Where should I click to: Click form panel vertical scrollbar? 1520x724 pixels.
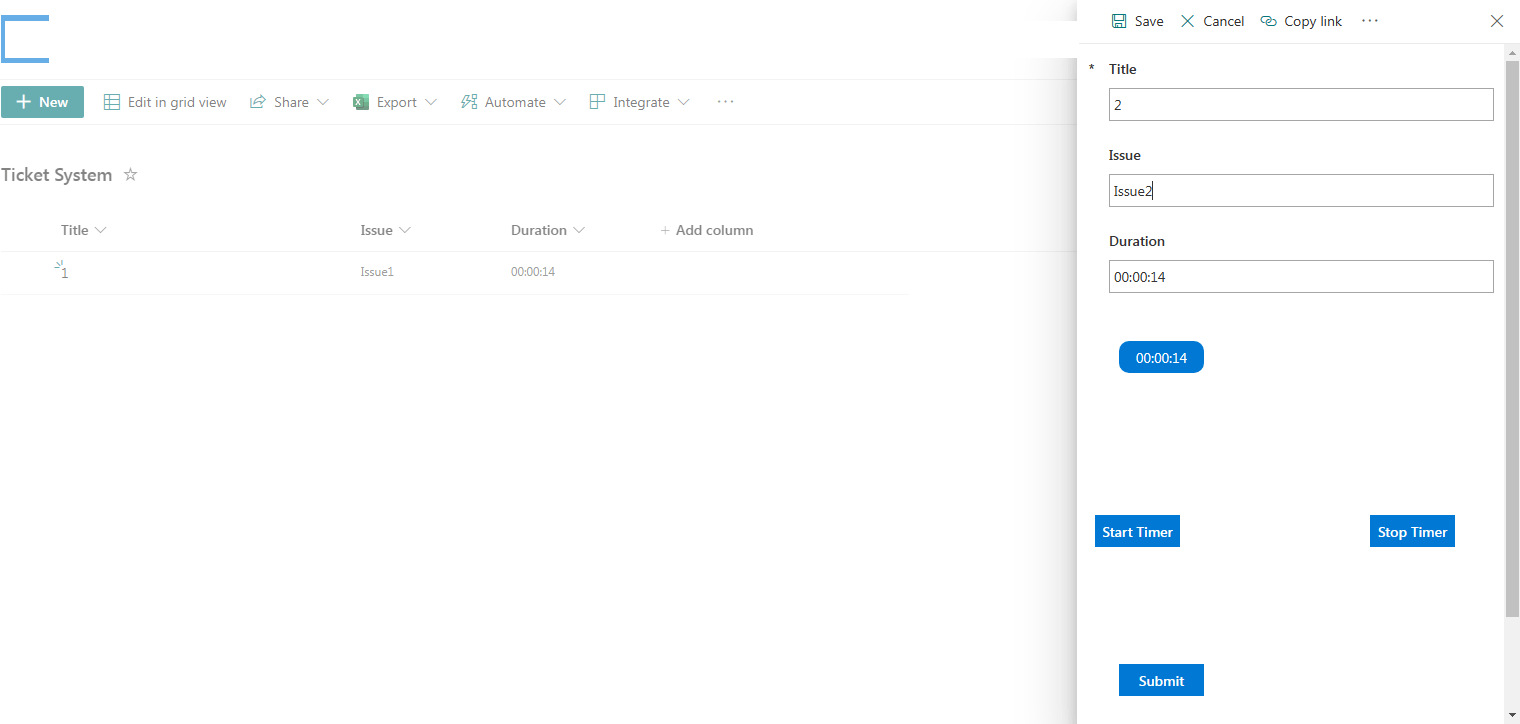coord(1512,338)
